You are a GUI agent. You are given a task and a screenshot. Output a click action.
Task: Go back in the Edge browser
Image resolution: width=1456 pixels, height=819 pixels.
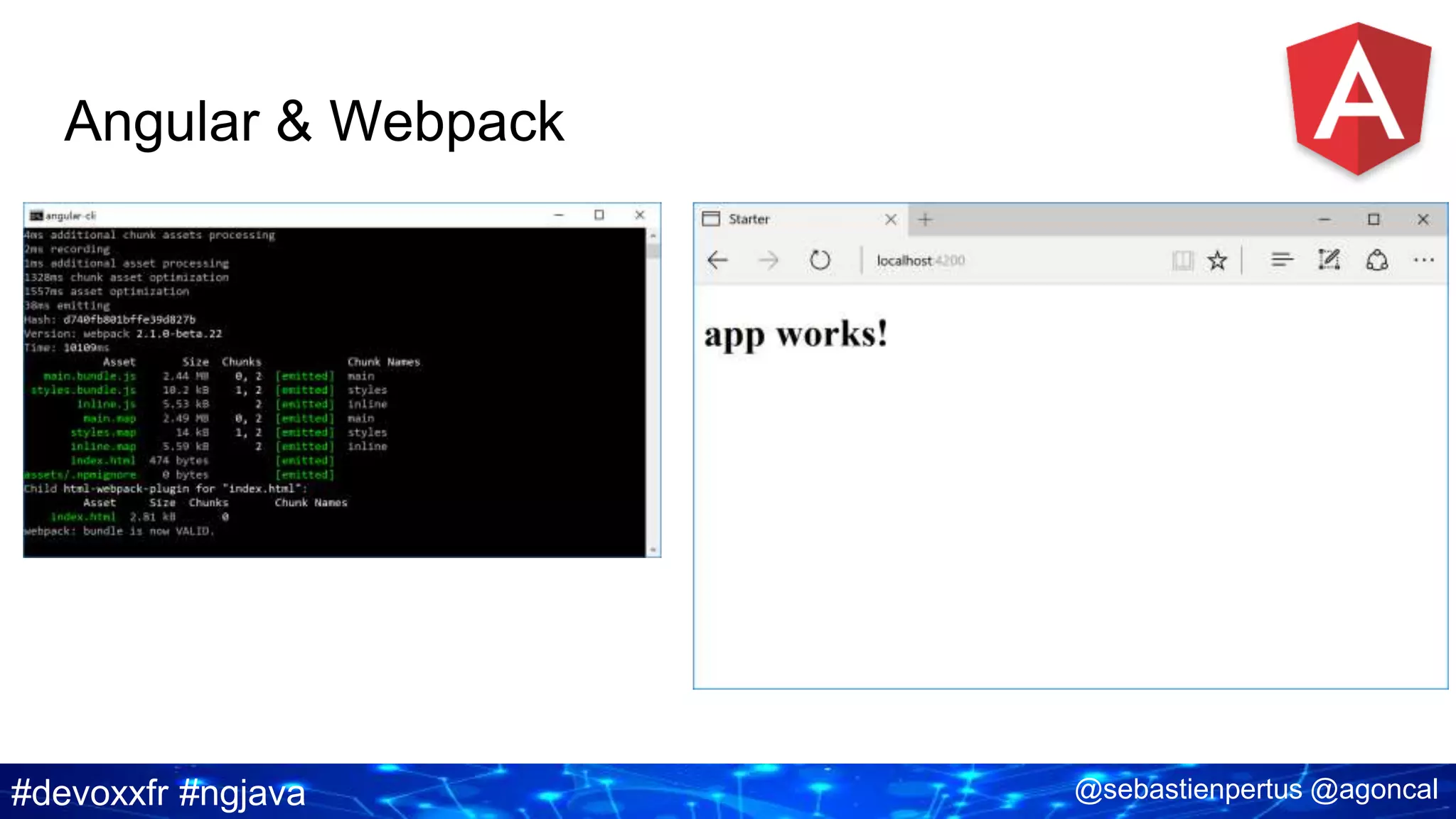tap(718, 260)
